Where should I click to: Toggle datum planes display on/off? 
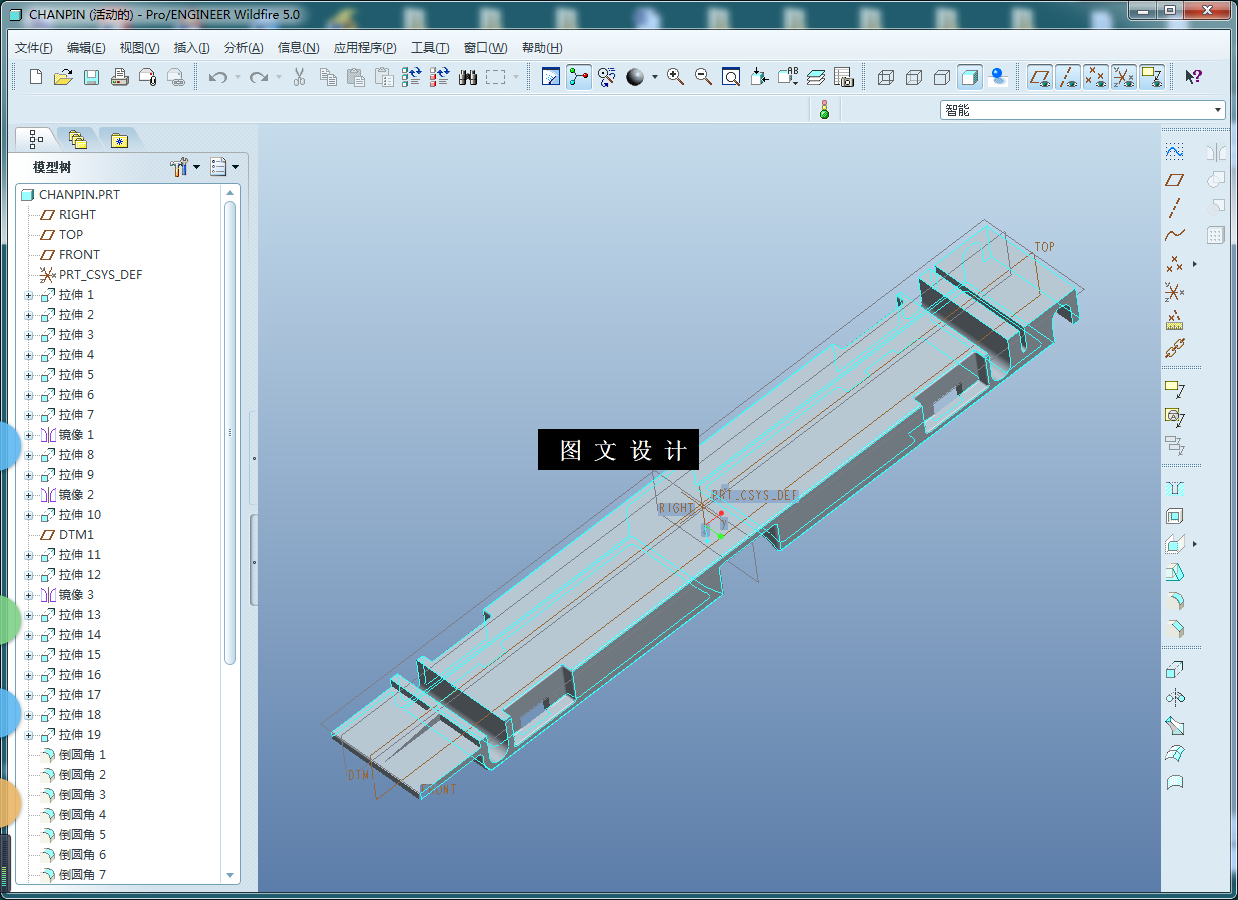(x=1040, y=77)
